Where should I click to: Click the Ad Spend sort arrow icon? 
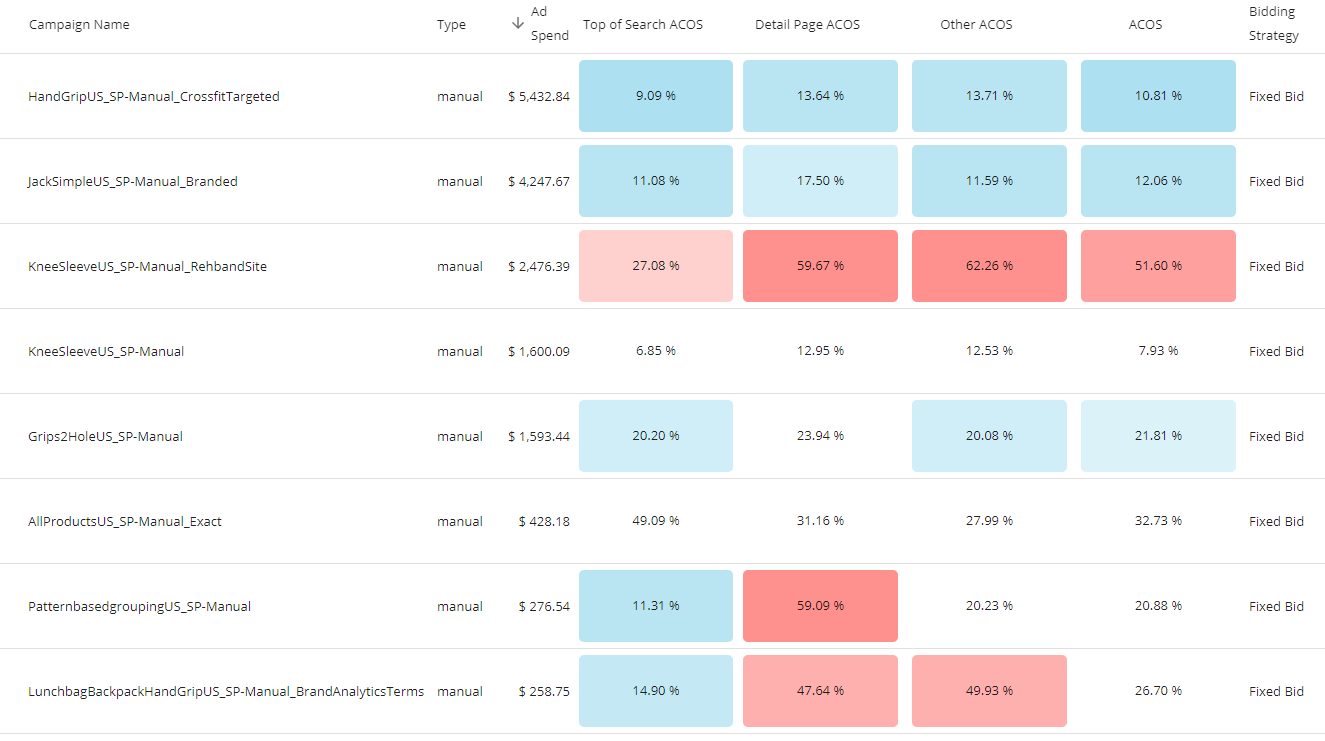pos(517,23)
